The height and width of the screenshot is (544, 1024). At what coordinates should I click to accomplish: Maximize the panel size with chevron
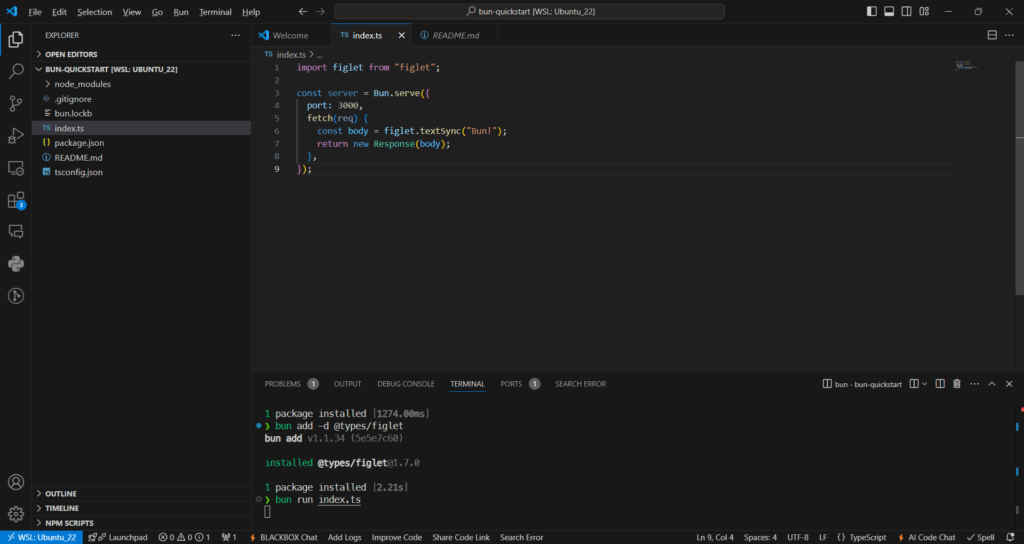[x=991, y=384]
